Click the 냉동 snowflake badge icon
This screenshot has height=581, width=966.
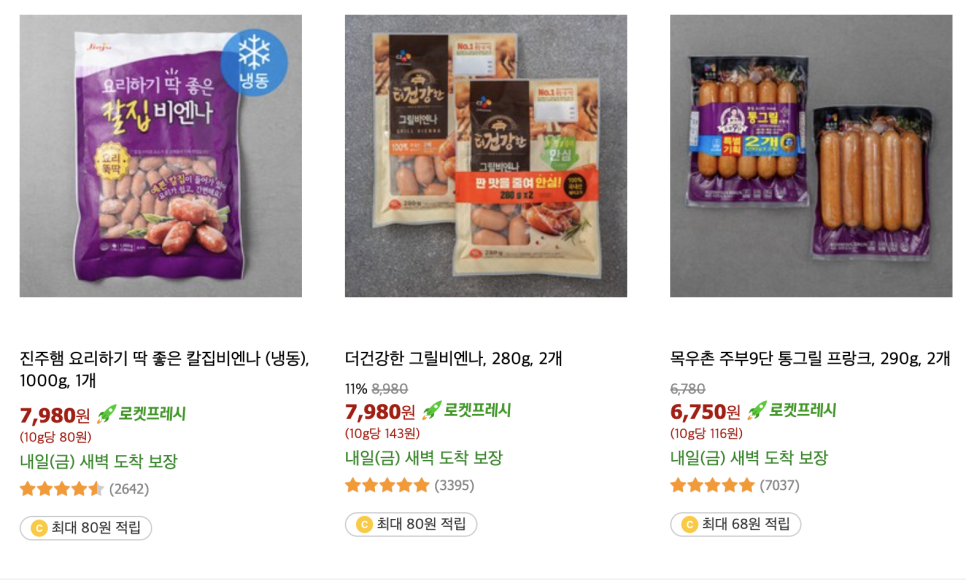(x=254, y=62)
